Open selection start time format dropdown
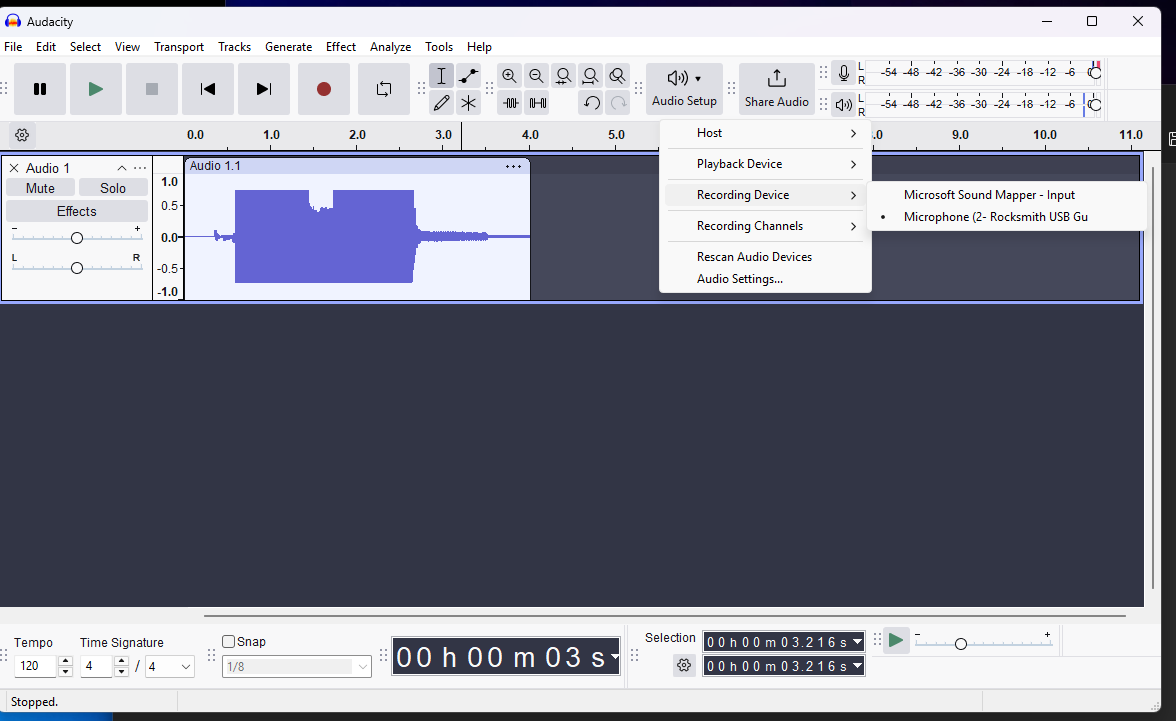The image size is (1176, 721). tap(857, 642)
